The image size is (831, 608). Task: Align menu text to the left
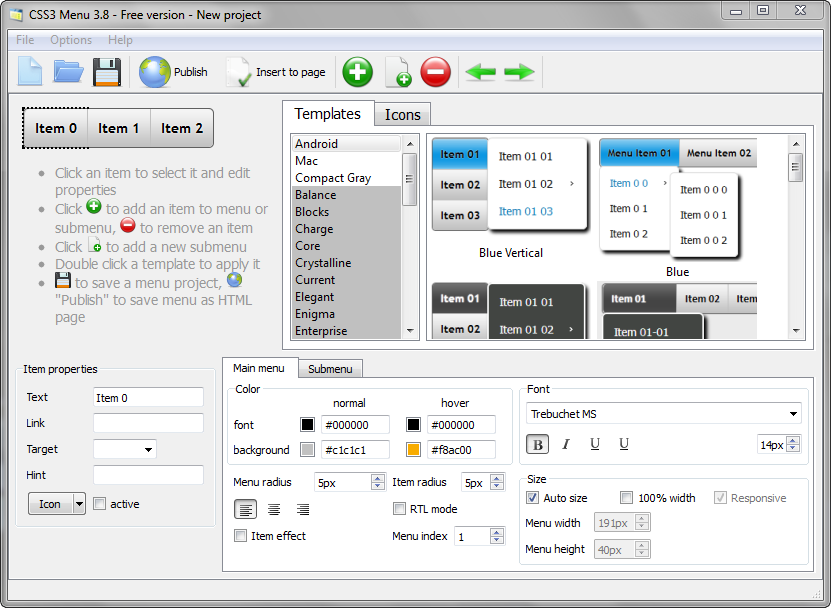coord(245,509)
